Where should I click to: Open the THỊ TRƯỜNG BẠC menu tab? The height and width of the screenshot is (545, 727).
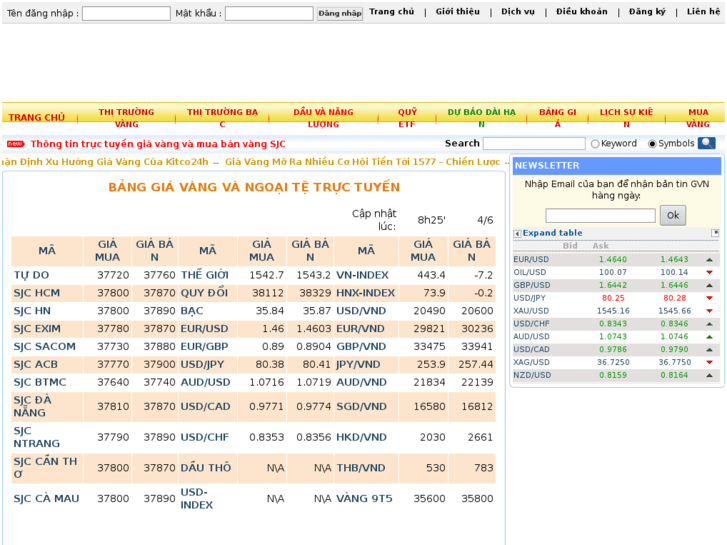pos(222,118)
